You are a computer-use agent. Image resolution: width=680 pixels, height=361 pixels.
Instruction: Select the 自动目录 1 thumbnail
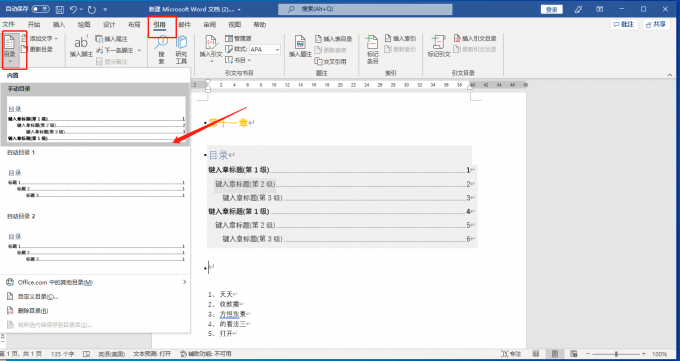[x=96, y=183]
